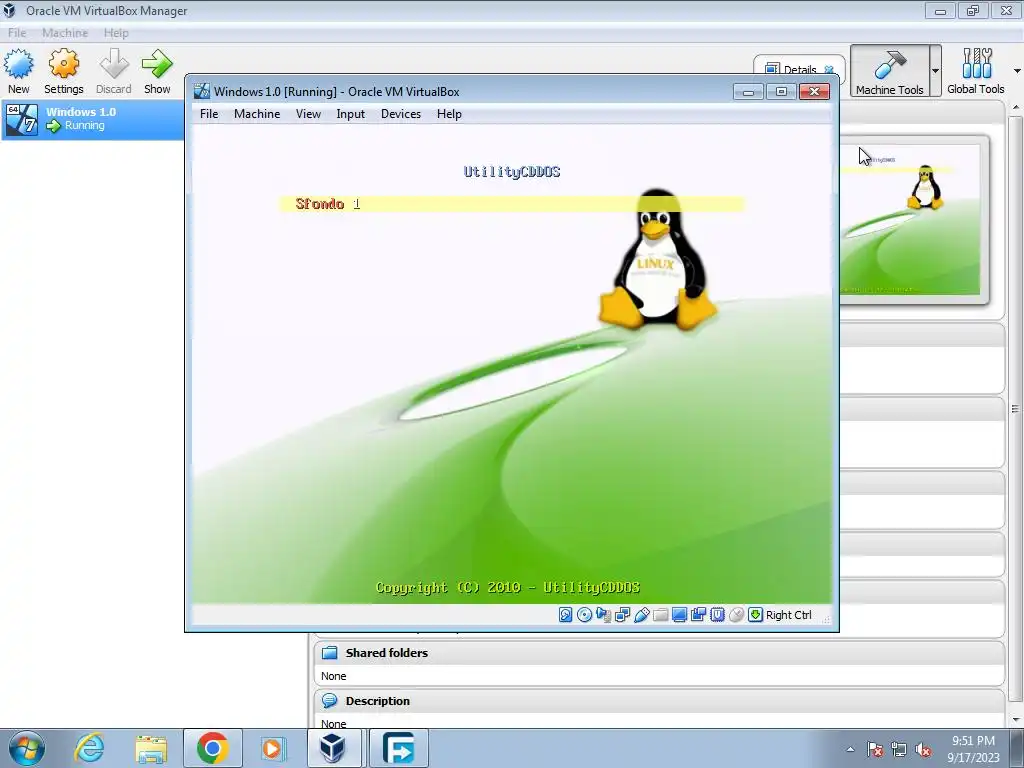Click muted volume icon in system tray
Viewport: 1024px width, 768px height.
coord(923,749)
